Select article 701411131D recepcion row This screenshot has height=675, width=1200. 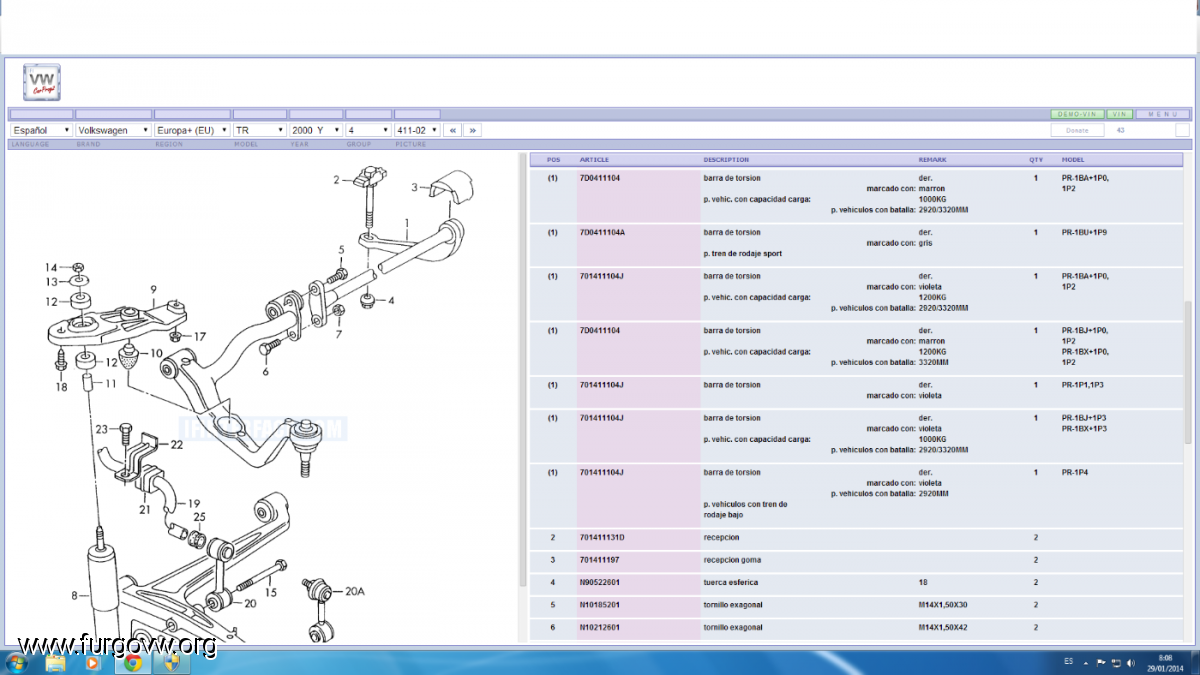coord(856,538)
